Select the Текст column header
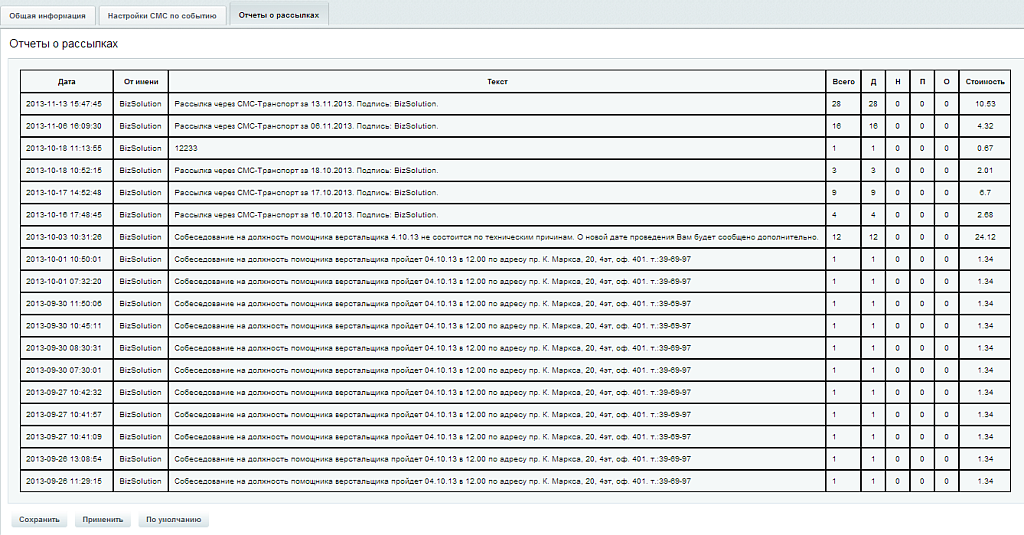 [497, 81]
